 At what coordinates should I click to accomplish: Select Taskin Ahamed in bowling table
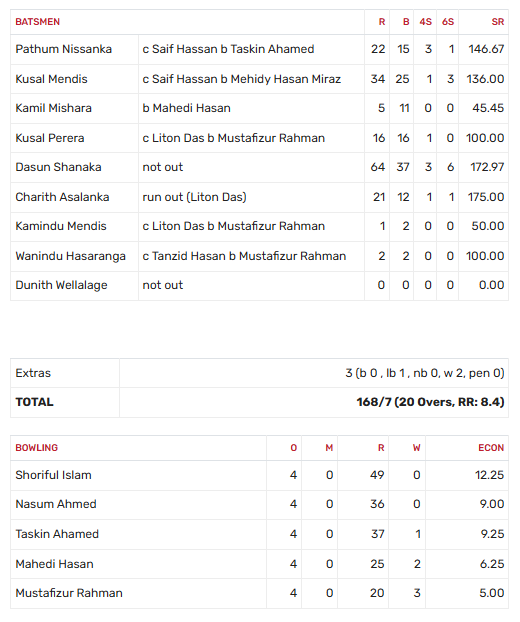pos(57,534)
